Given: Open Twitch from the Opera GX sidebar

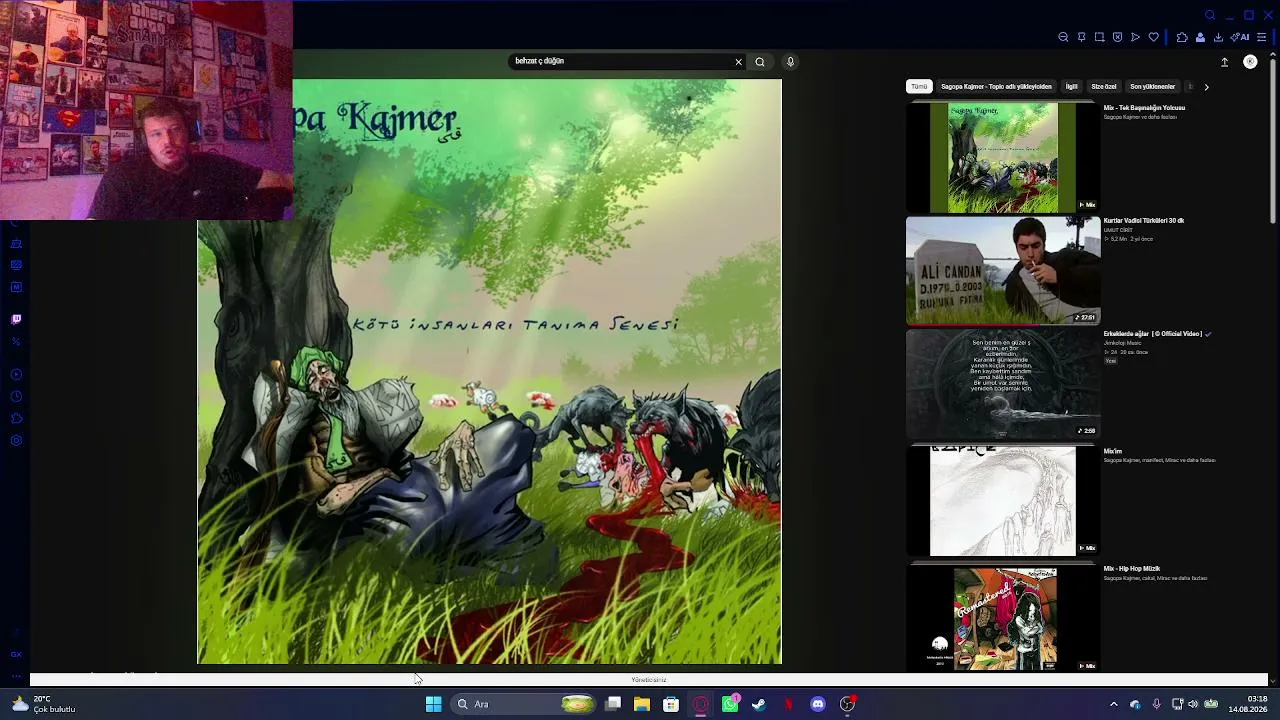Looking at the screenshot, I should click(x=16, y=320).
